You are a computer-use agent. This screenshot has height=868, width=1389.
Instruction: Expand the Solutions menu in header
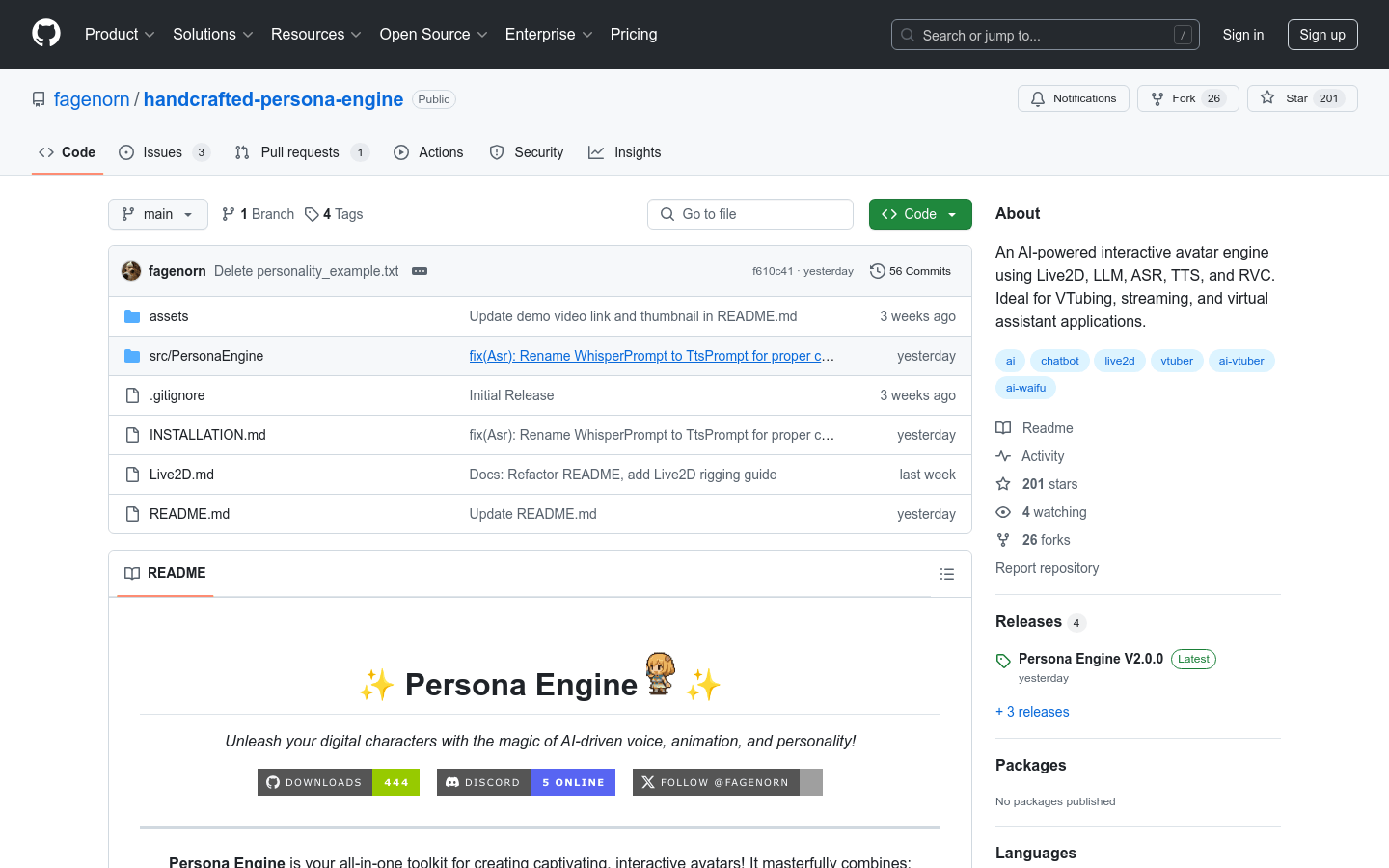pyautogui.click(x=213, y=34)
